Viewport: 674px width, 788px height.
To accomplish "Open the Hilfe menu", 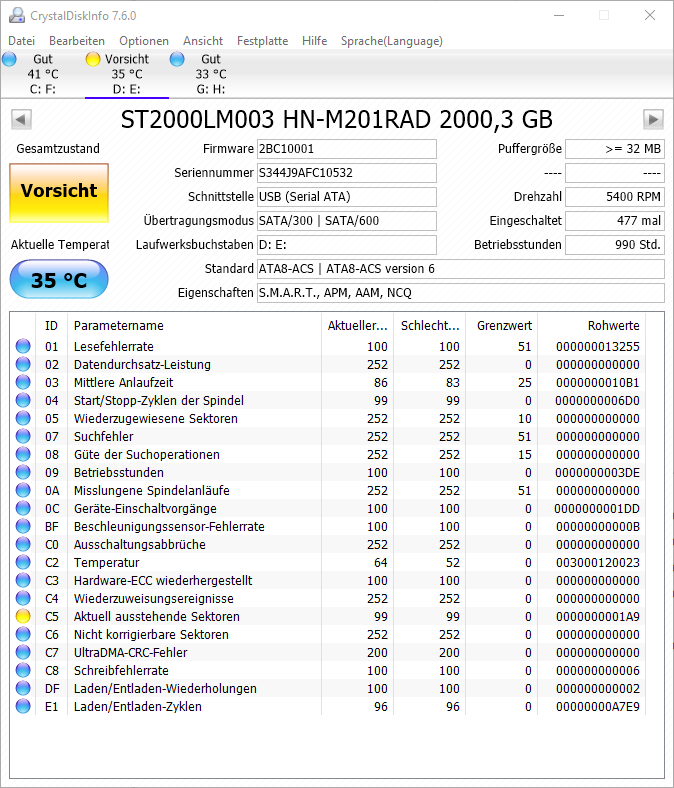I will (314, 41).
